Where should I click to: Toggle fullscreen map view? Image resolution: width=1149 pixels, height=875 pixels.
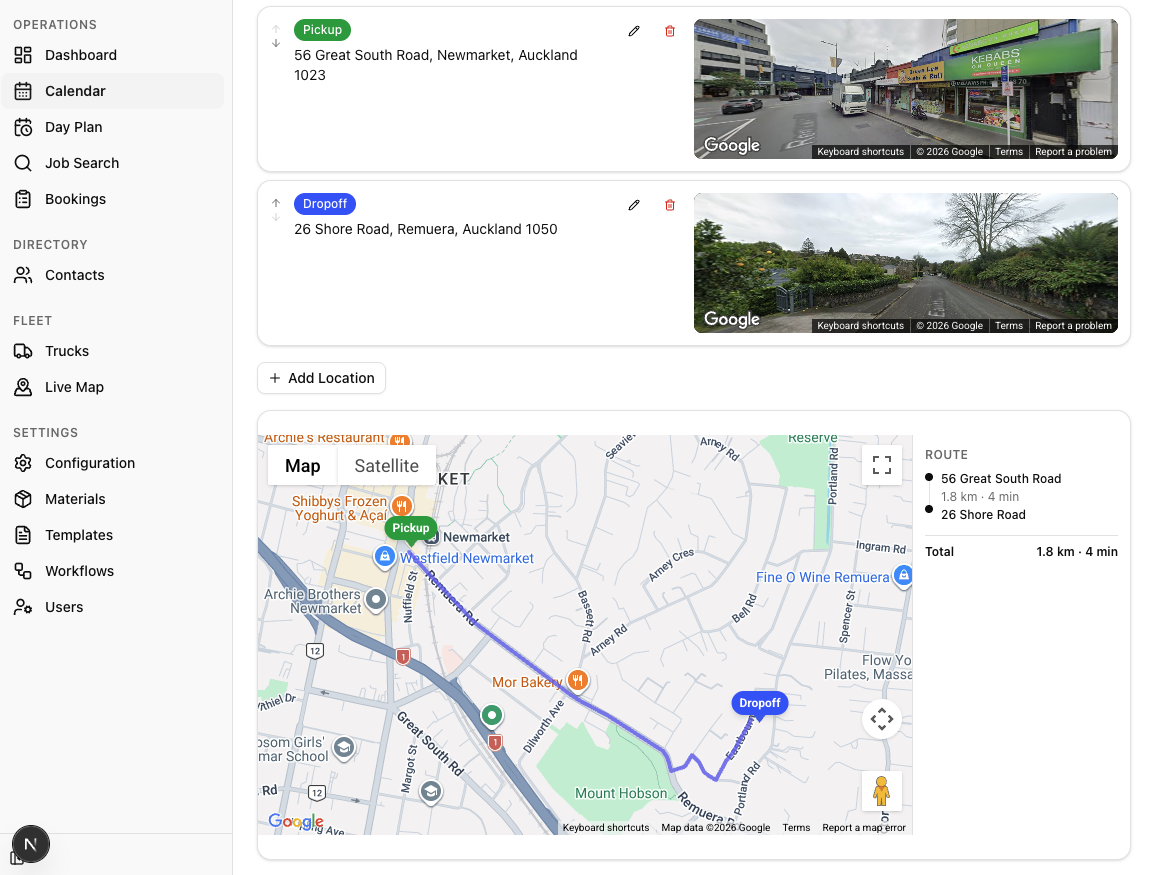[882, 465]
